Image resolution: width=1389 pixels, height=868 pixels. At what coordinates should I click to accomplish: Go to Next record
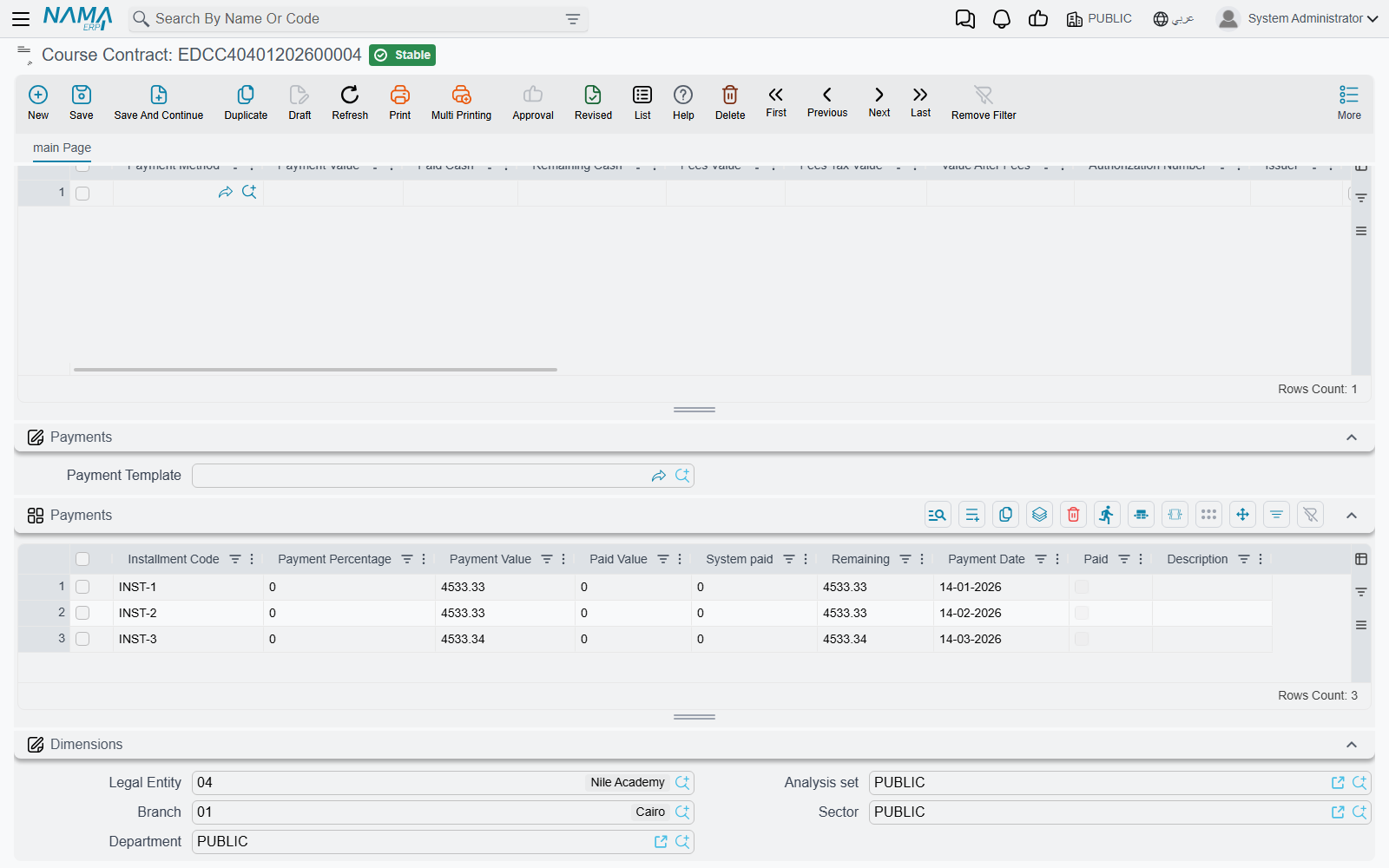point(879,102)
